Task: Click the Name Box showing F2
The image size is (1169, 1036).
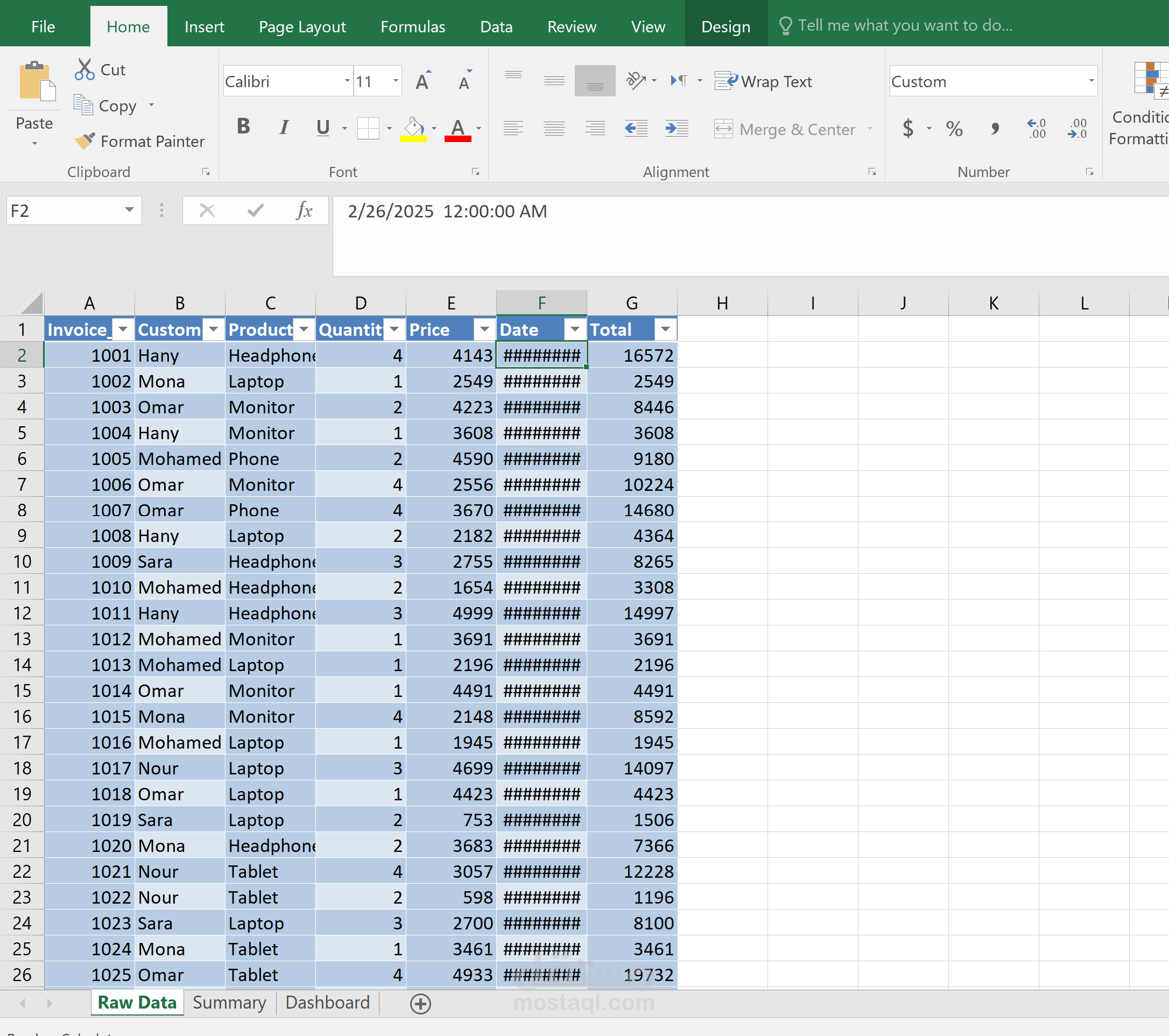Action: pyautogui.click(x=63, y=211)
